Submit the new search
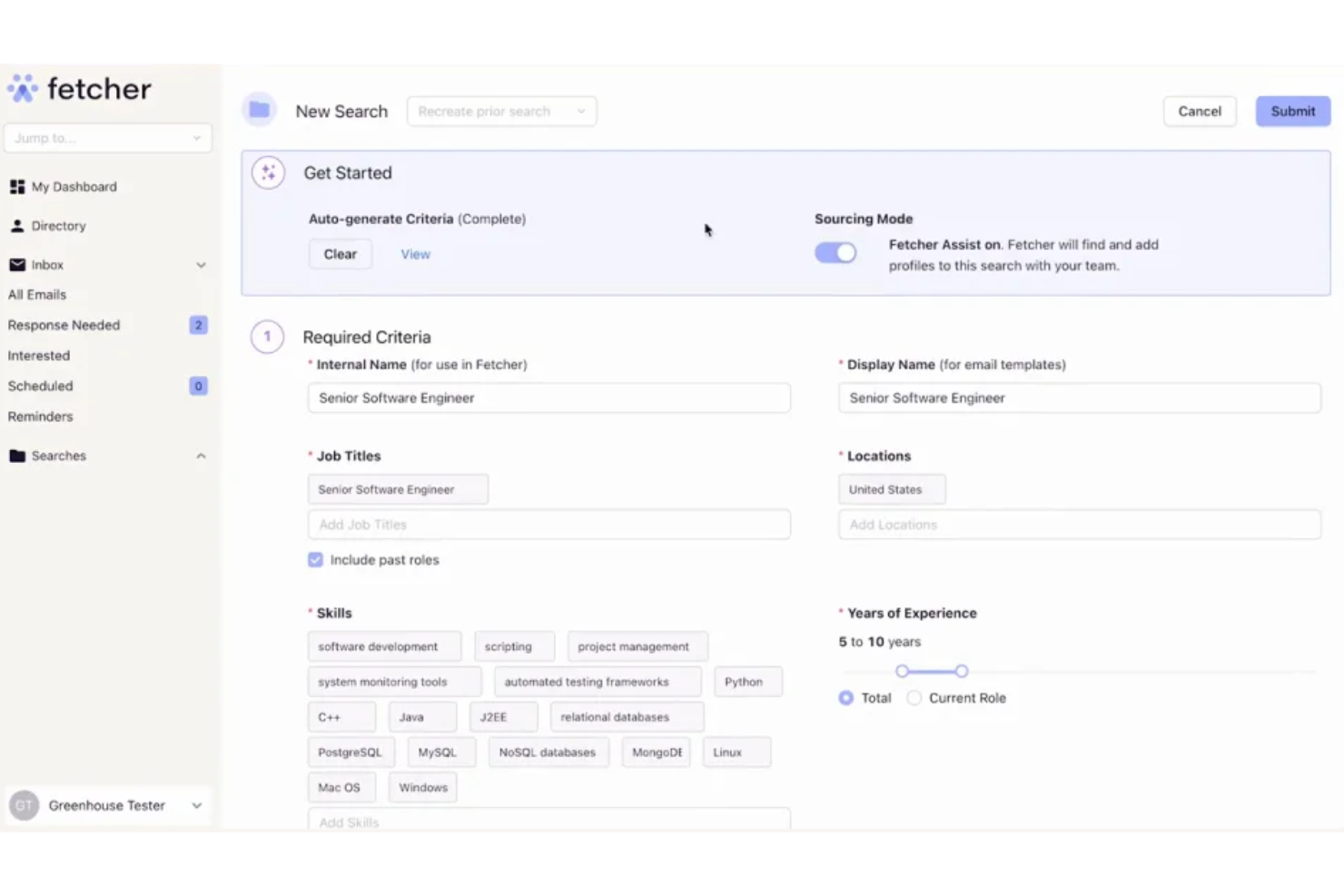The width and height of the screenshot is (1344, 896). [1292, 111]
